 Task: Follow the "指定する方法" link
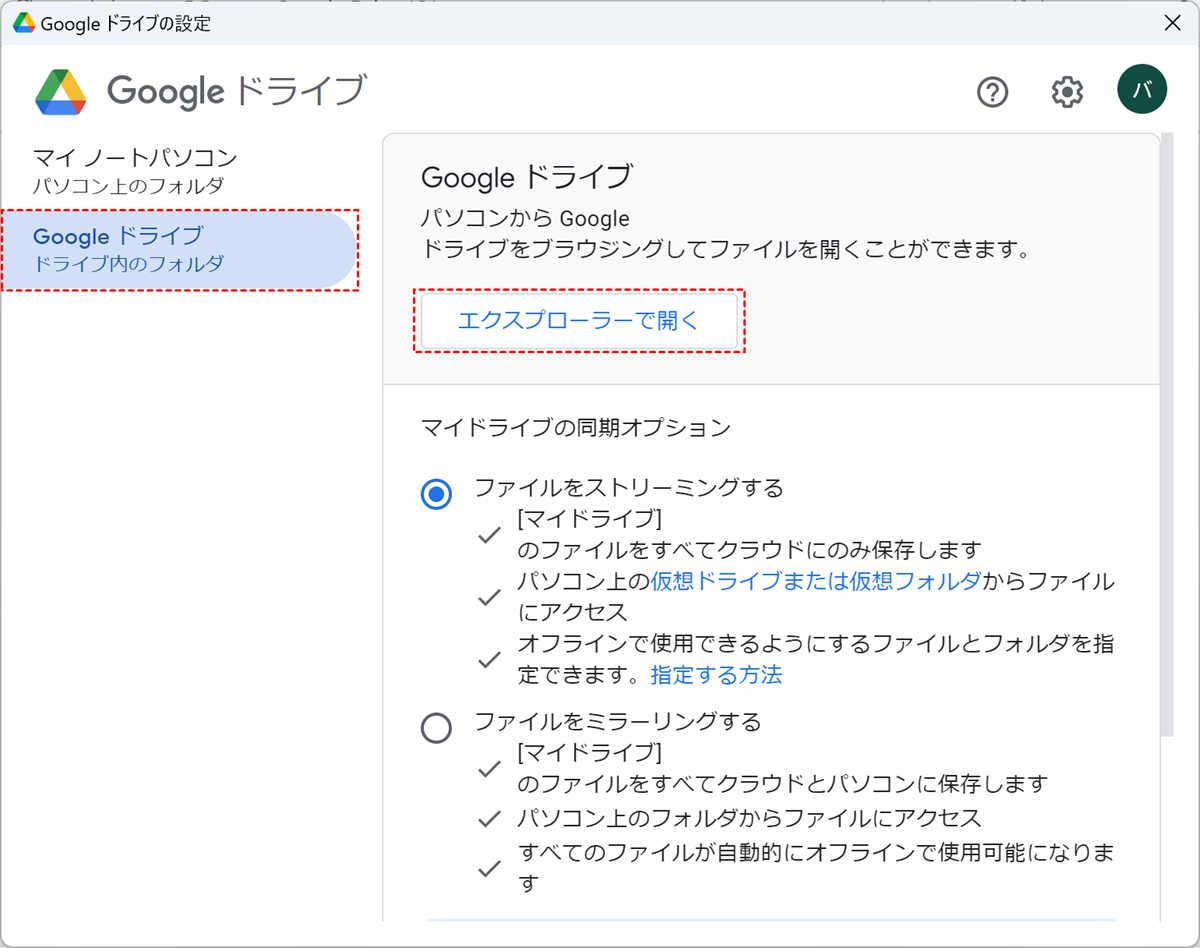click(x=716, y=675)
